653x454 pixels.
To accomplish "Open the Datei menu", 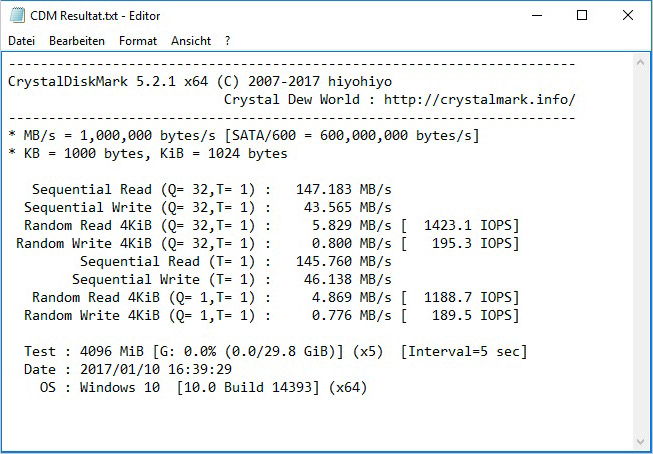I will tap(21, 41).
